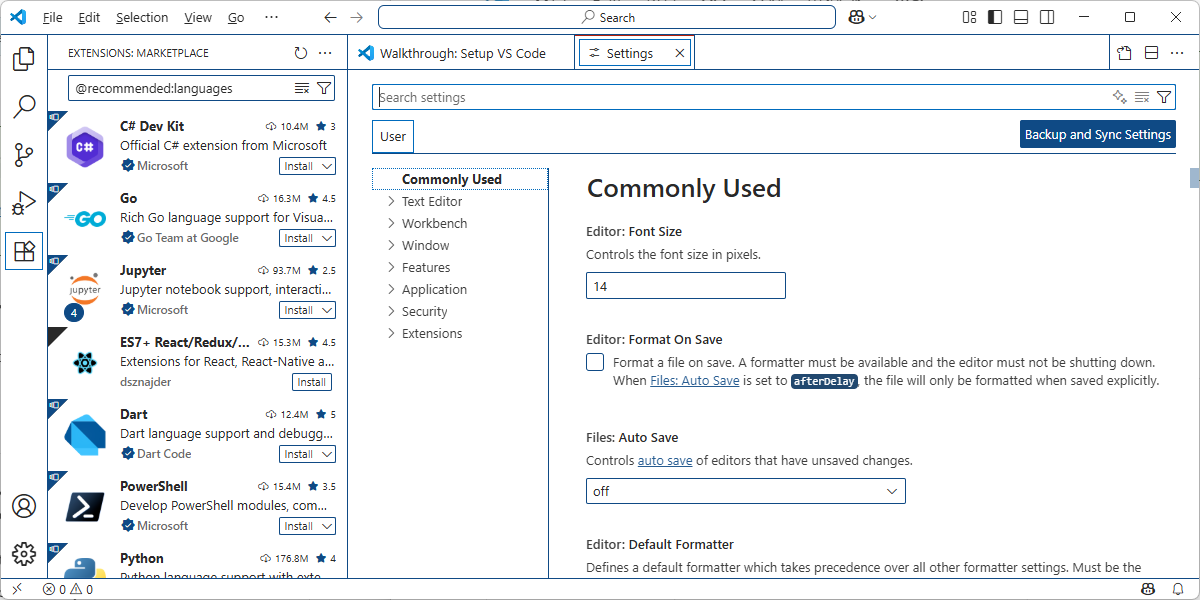The height and width of the screenshot is (600, 1200).
Task: Open the Run and Debug view
Action: [x=24, y=202]
